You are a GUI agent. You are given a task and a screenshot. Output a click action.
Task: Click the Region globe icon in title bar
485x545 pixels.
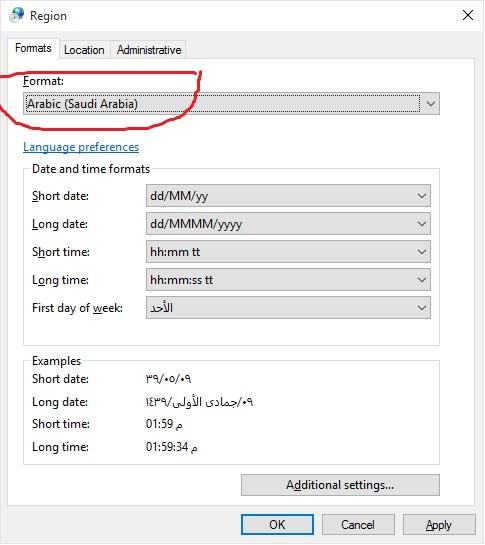tap(17, 15)
